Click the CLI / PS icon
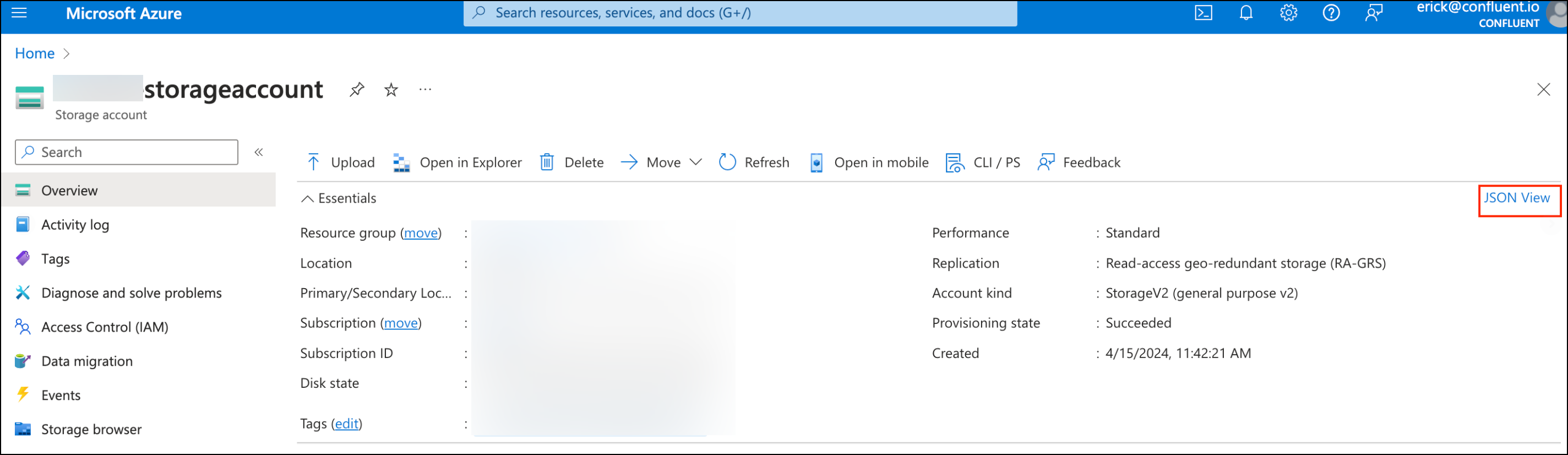The image size is (1568, 455). click(955, 162)
